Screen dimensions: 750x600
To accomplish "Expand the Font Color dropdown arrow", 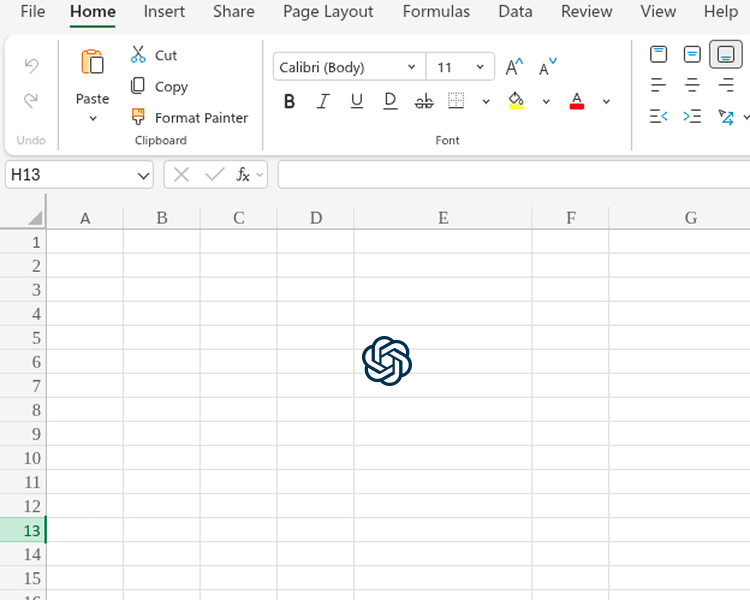I will pyautogui.click(x=606, y=101).
